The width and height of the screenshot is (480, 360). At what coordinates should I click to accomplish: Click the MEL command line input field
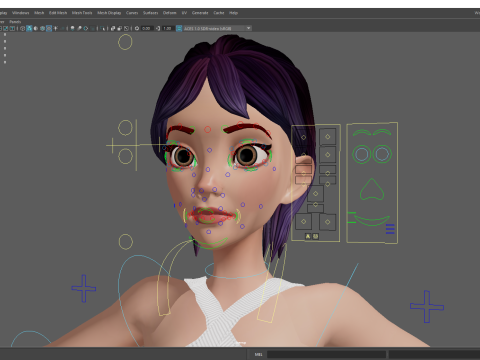point(326,354)
